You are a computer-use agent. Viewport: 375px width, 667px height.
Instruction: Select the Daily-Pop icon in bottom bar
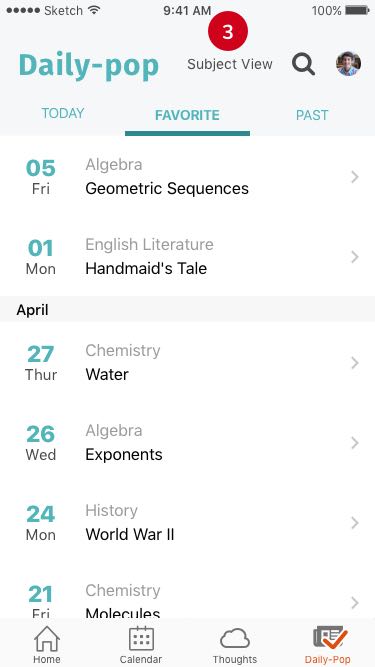330,638
